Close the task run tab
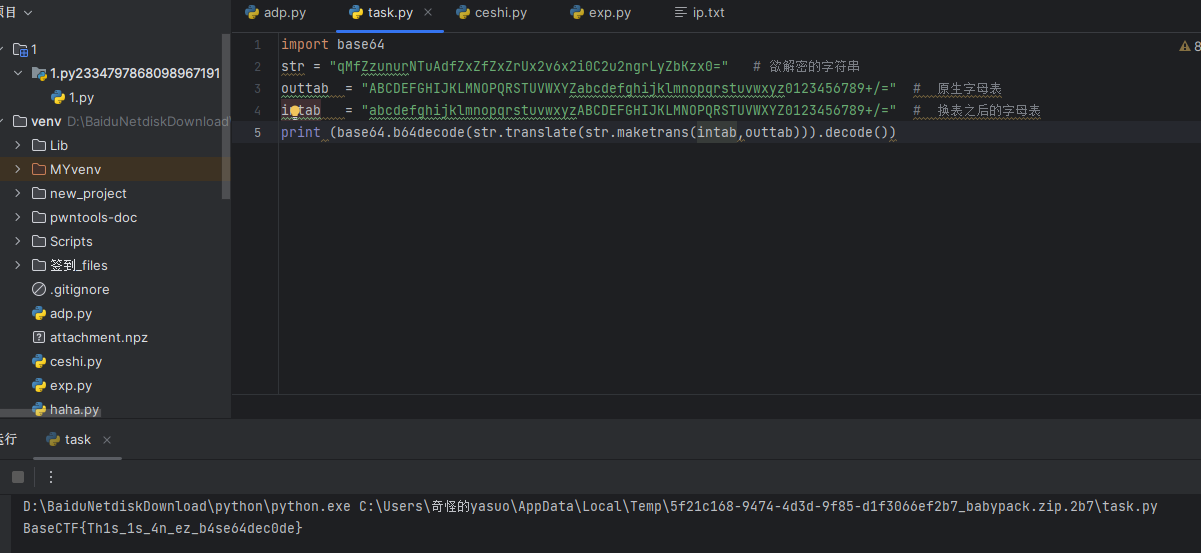 [107, 440]
